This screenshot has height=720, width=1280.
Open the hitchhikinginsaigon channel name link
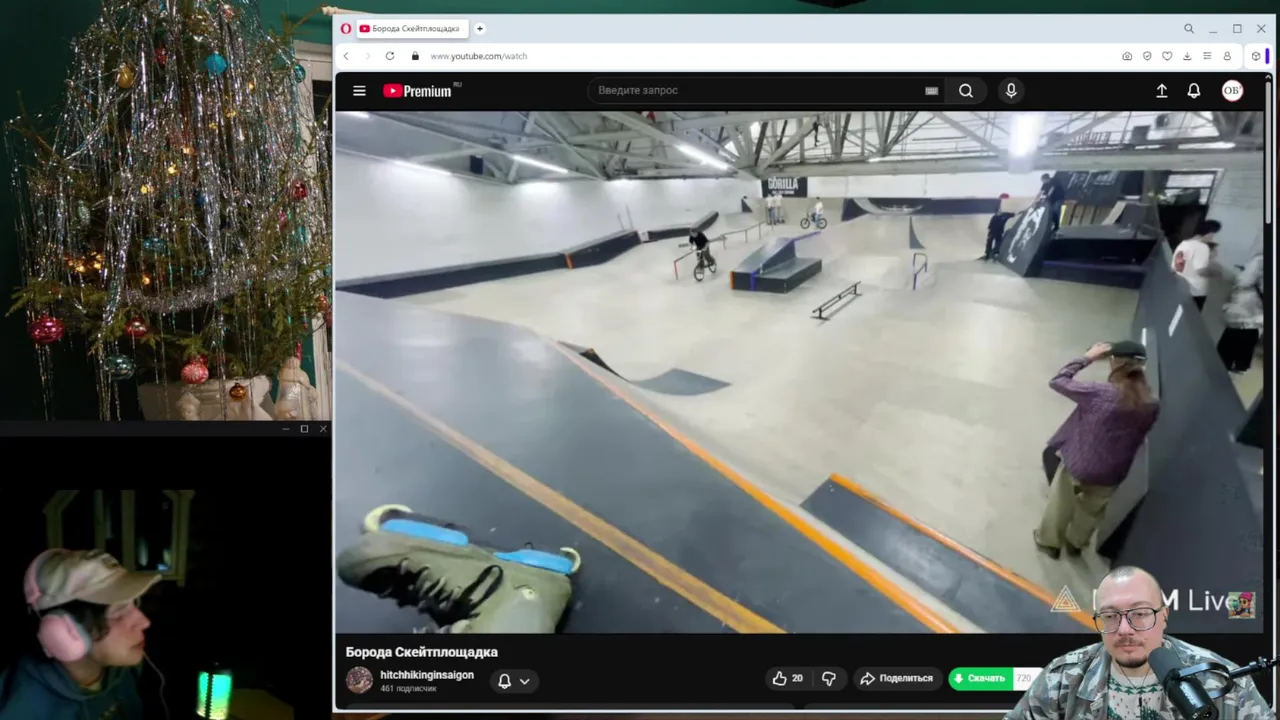click(x=427, y=675)
